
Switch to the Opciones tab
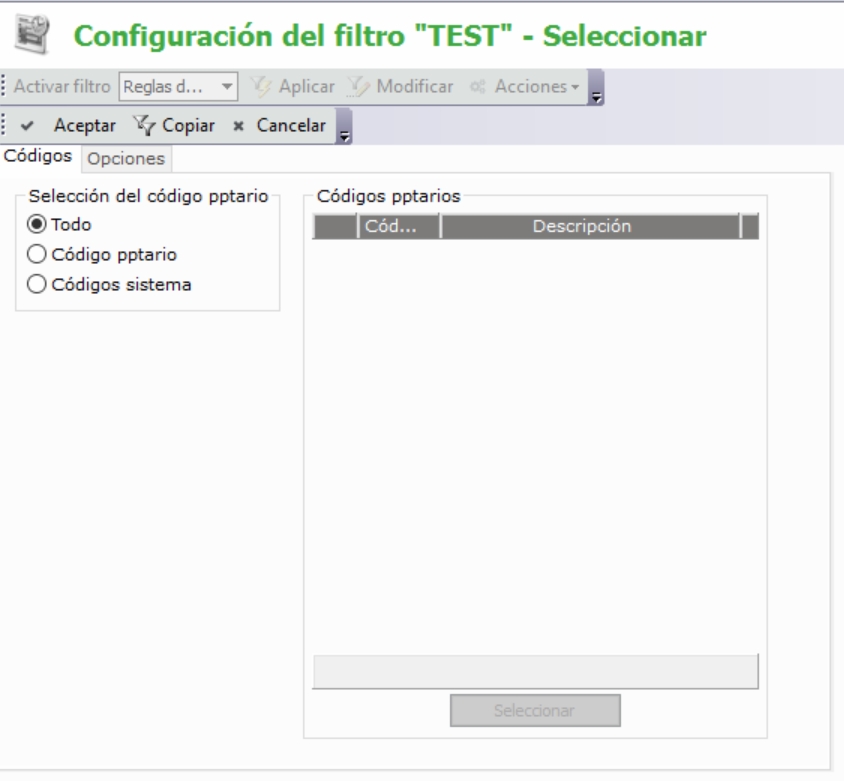[x=126, y=159]
